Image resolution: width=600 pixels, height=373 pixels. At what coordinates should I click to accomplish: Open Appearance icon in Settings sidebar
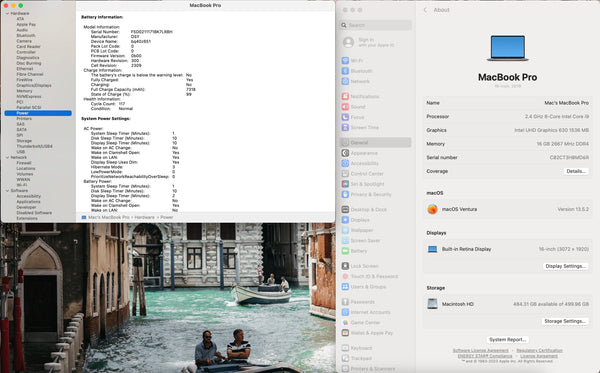coord(345,153)
